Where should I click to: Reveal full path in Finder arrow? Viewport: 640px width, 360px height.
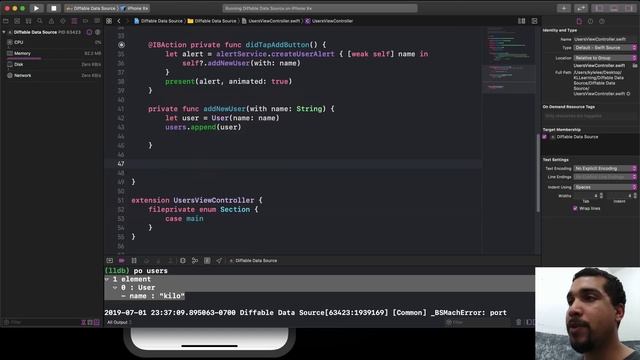click(629, 94)
